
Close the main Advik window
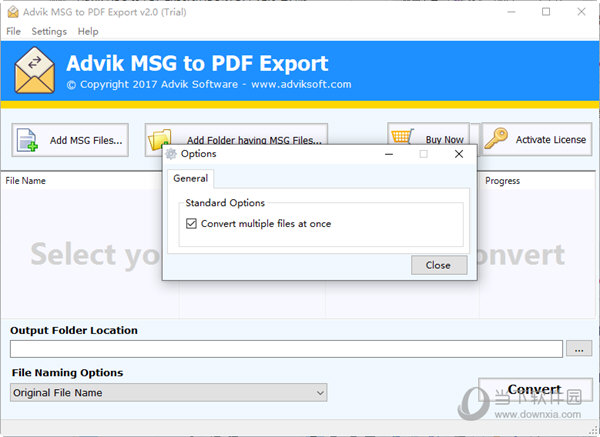(581, 12)
